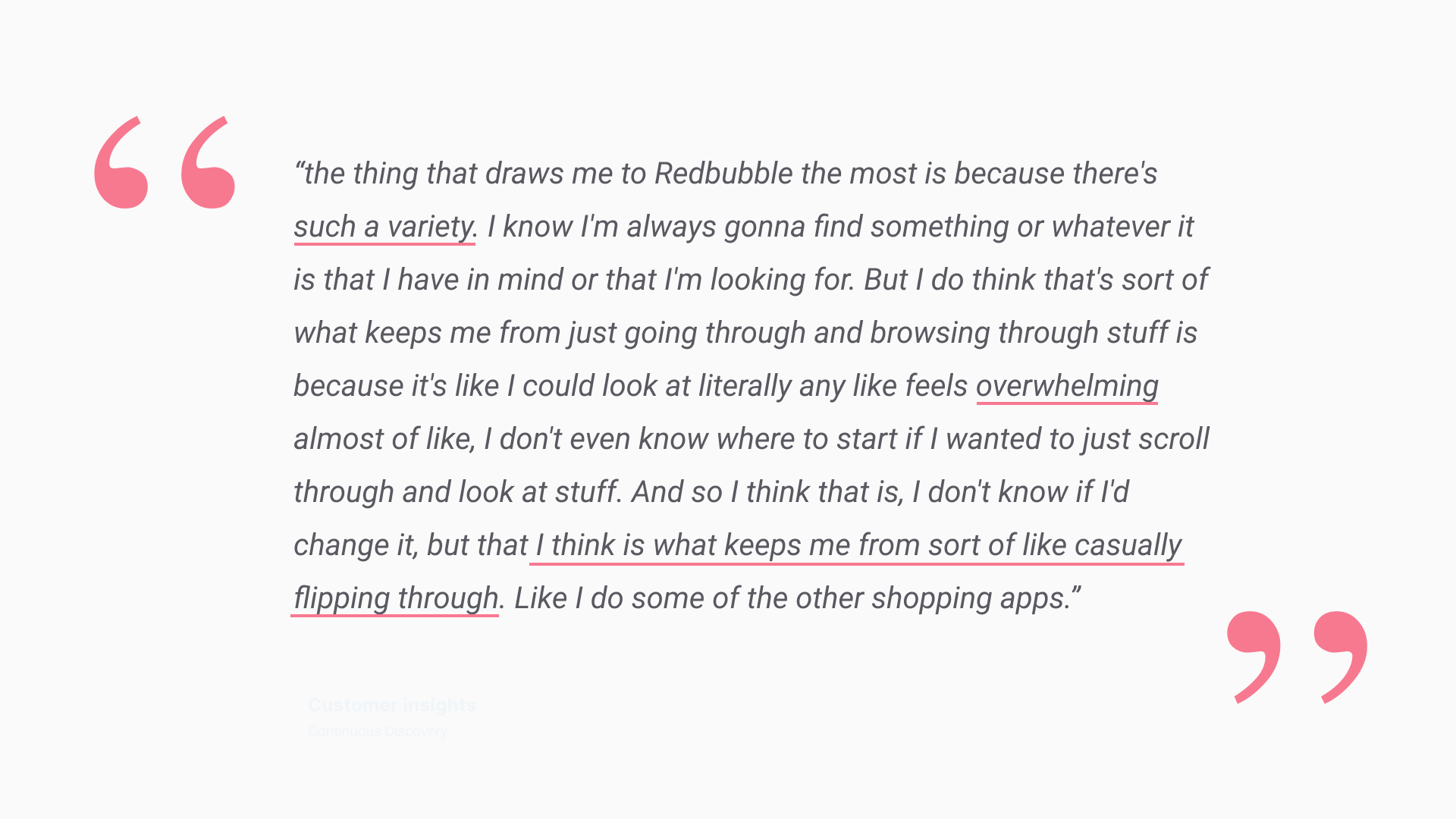Click the right comma of the closing quote

pyautogui.click(x=1341, y=655)
